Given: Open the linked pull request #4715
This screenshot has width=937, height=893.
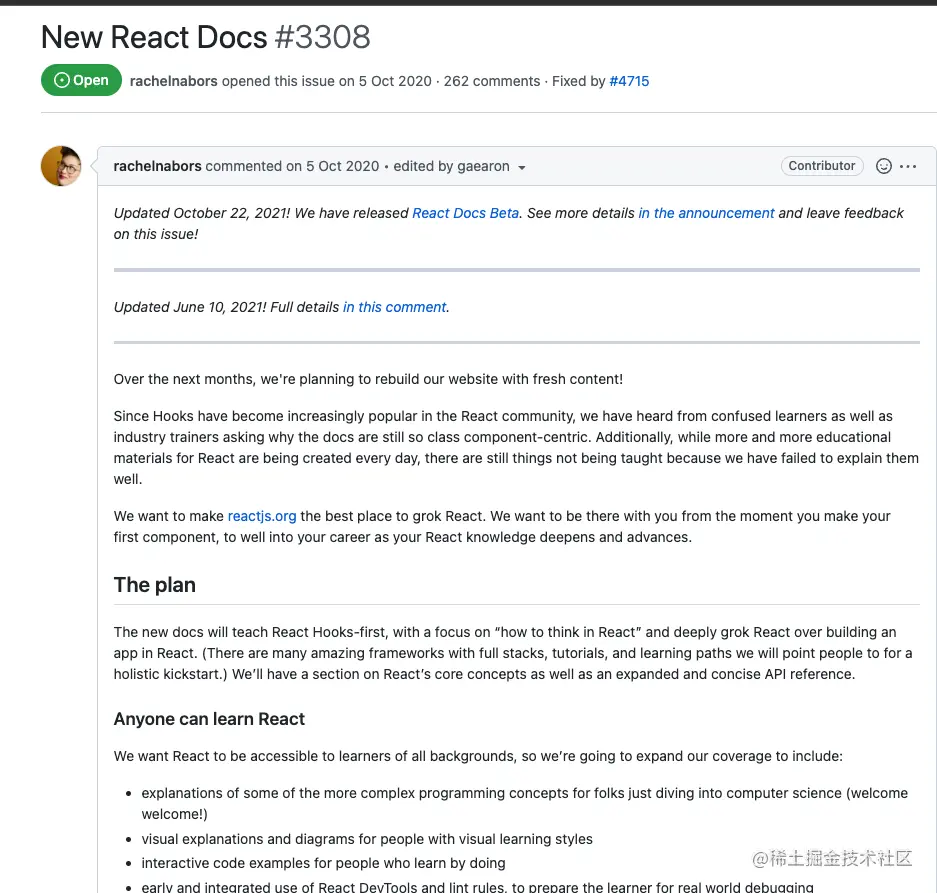Looking at the screenshot, I should point(629,81).
